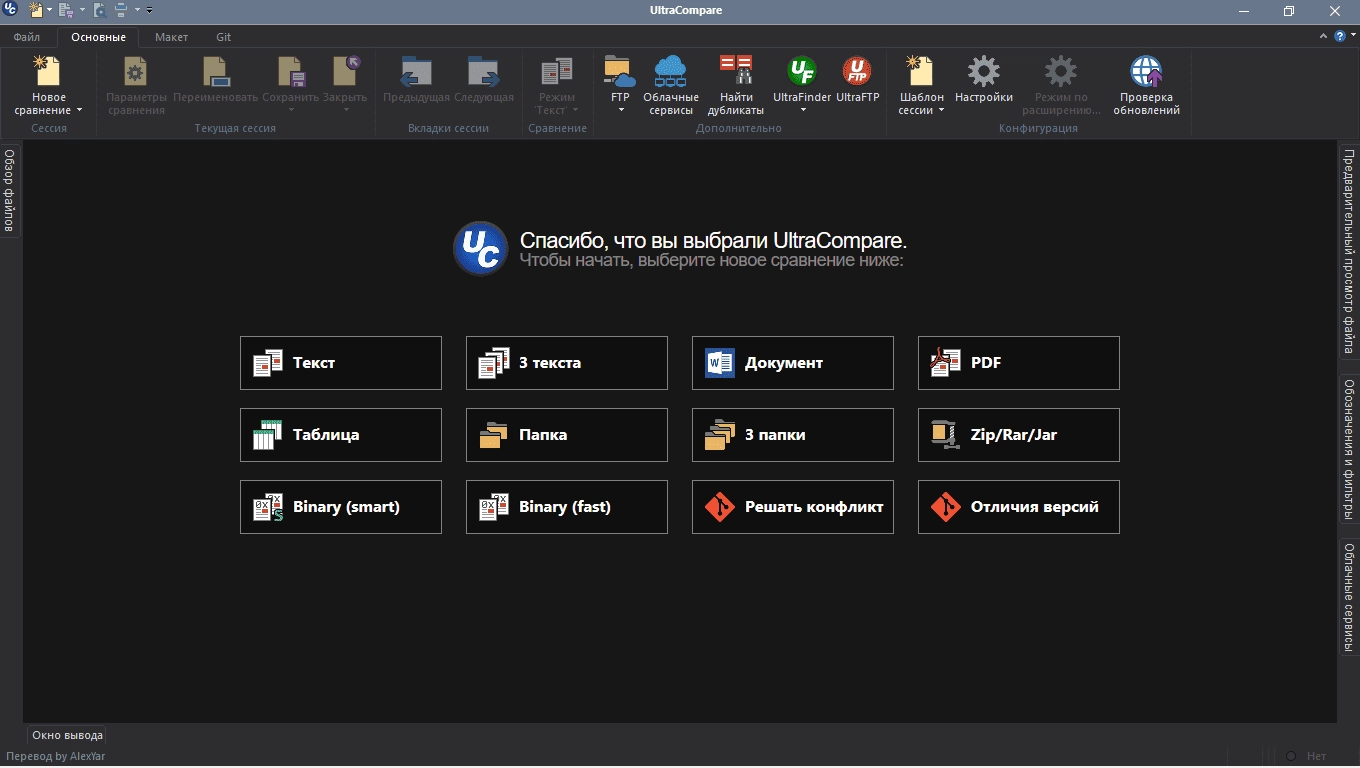The height and width of the screenshot is (768, 1360).
Task: Click the print icon in quick access toolbar
Action: coord(121,10)
